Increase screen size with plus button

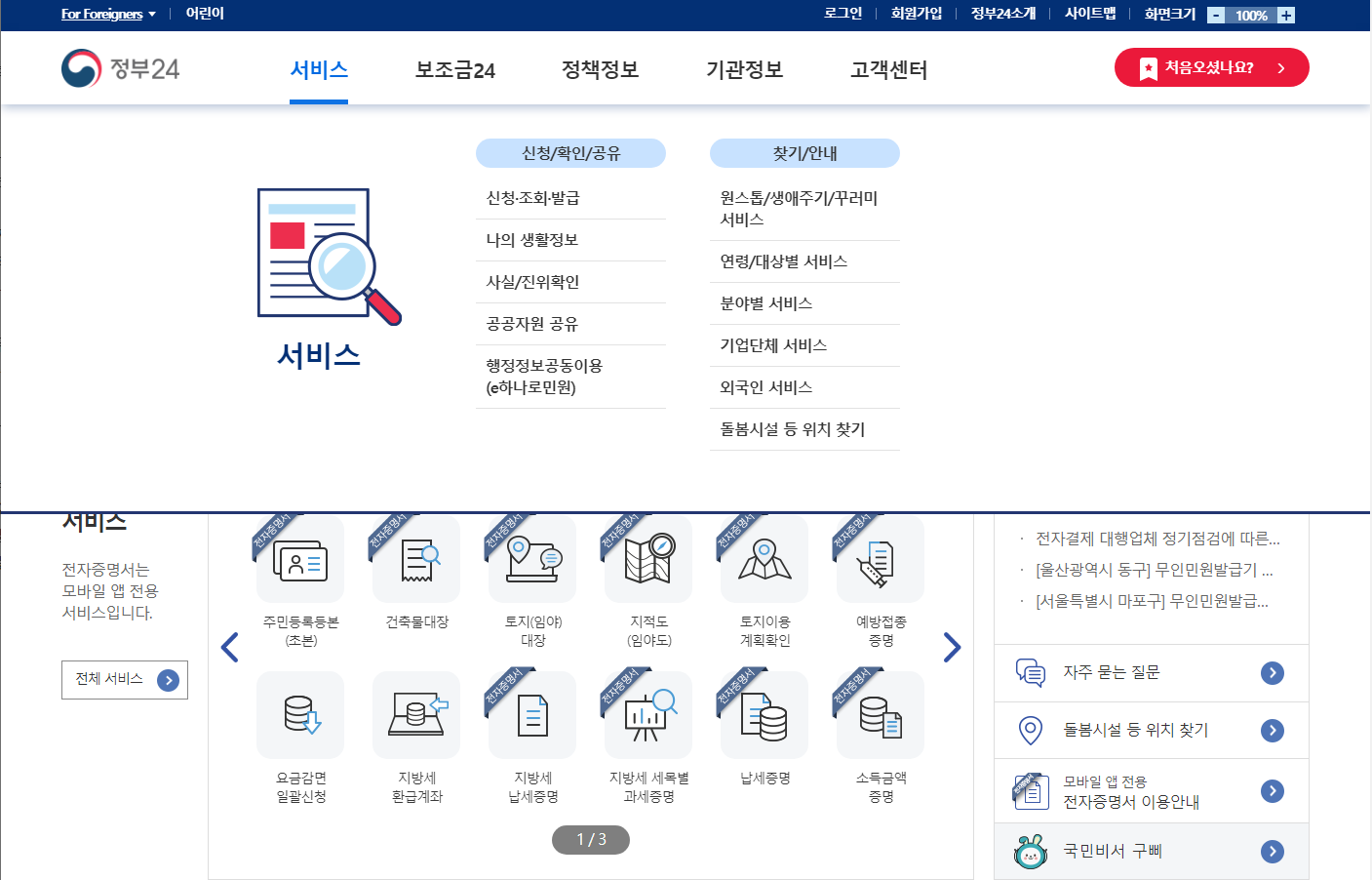pyautogui.click(x=1286, y=15)
